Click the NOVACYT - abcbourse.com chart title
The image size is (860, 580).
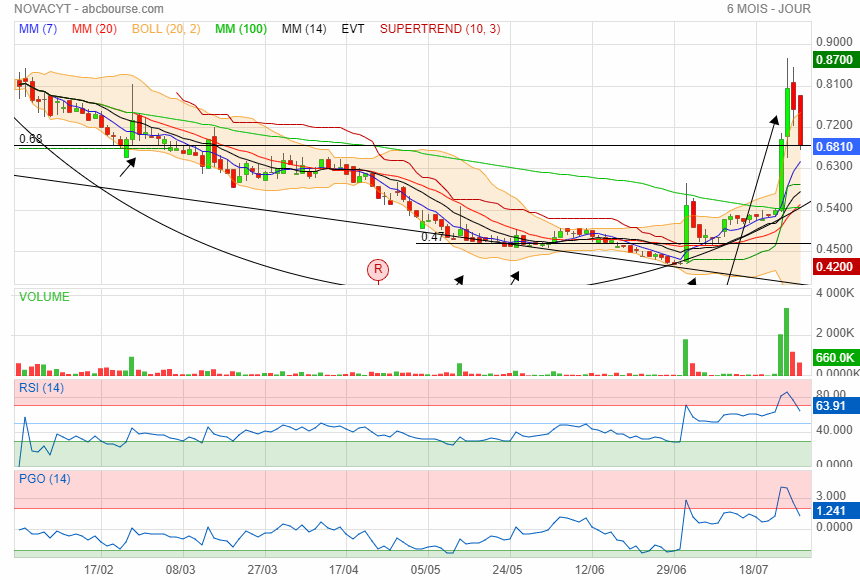point(89,9)
